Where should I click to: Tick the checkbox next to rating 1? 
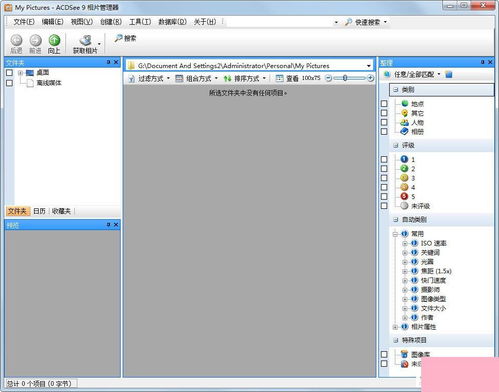384,159
